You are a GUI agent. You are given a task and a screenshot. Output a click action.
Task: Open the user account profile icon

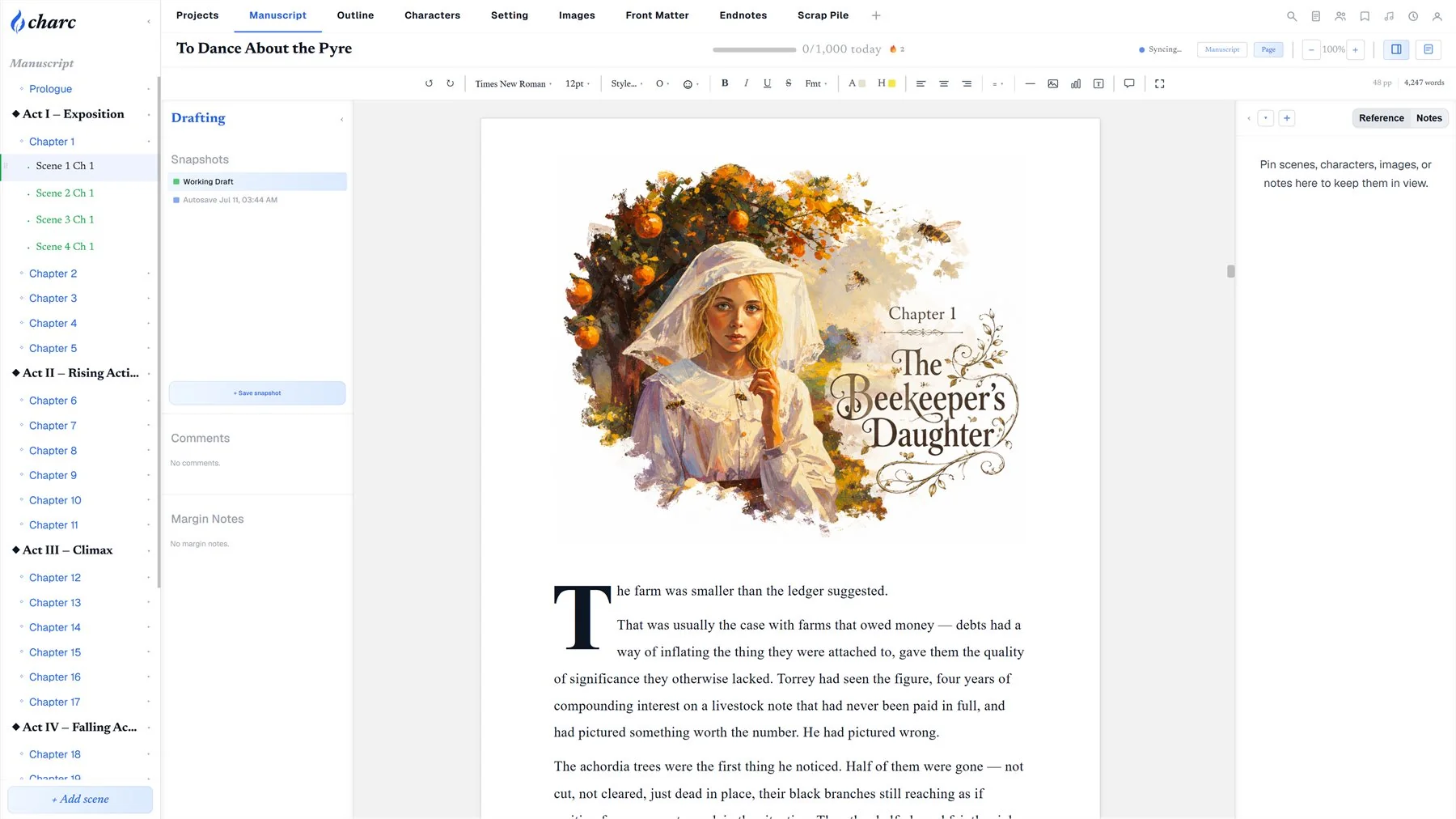point(1437,16)
